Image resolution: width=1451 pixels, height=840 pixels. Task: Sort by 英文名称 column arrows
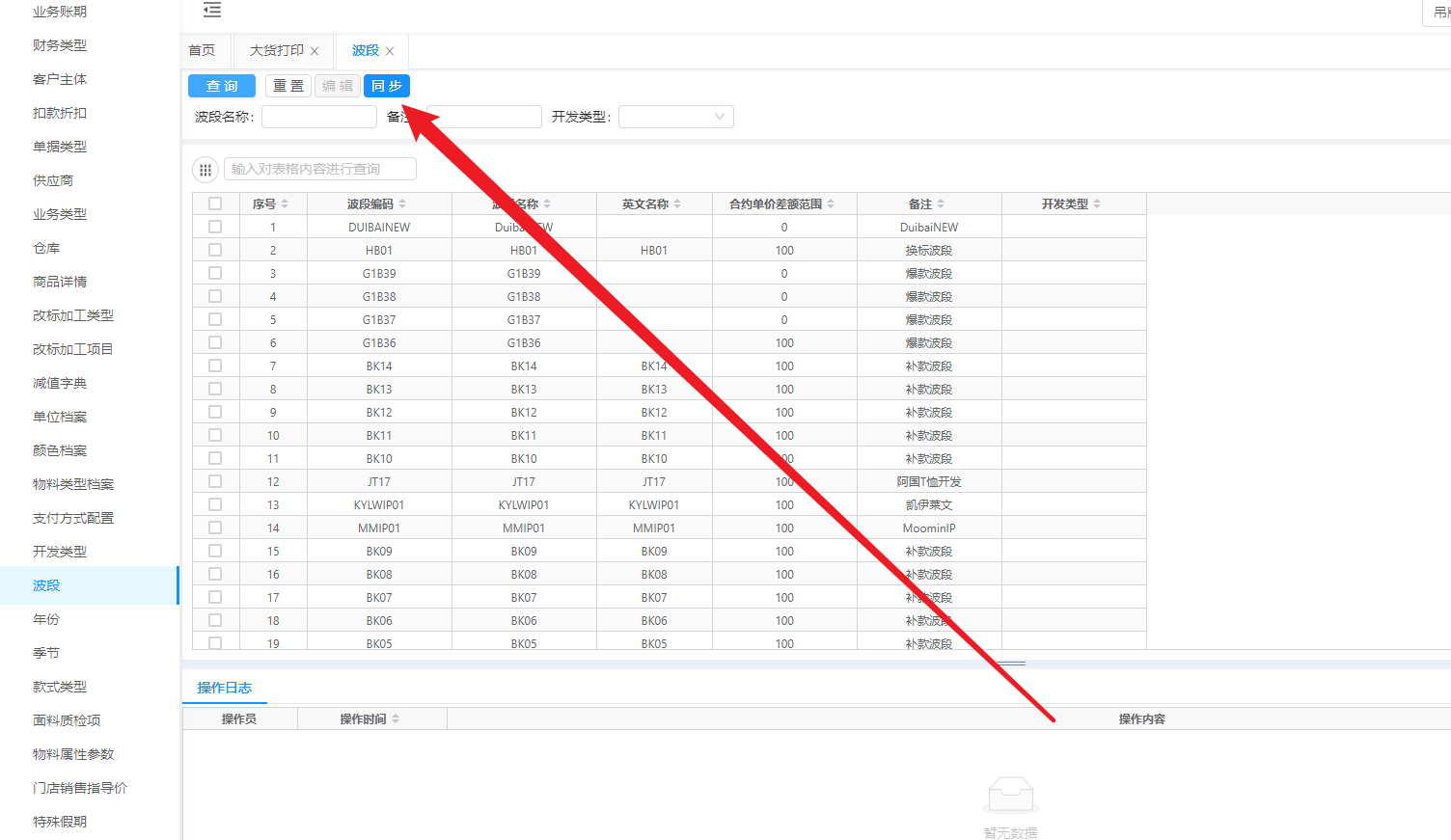(677, 204)
